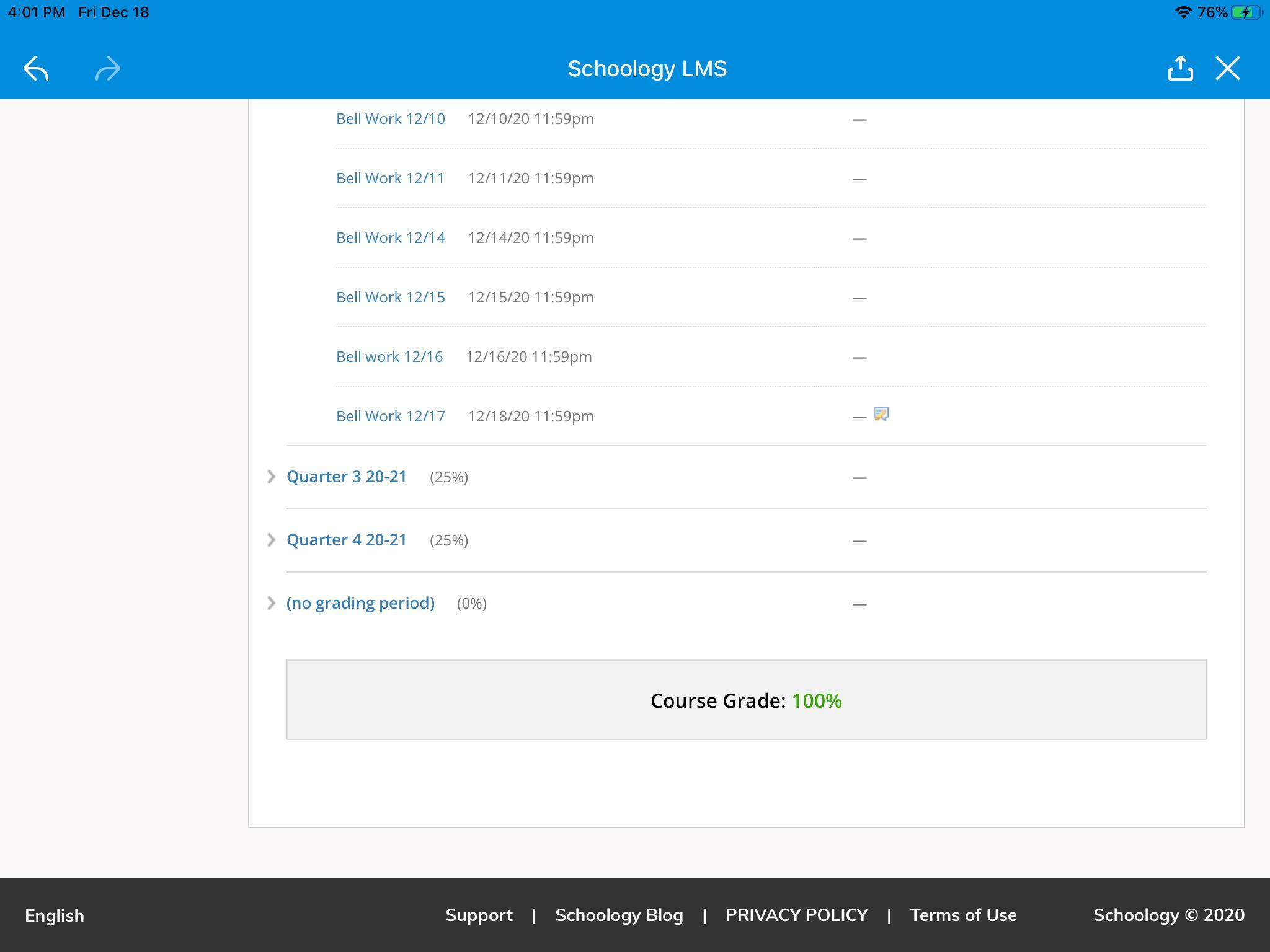Expand Quarter 4 20-21 chevron
1270x952 pixels.
click(x=271, y=540)
